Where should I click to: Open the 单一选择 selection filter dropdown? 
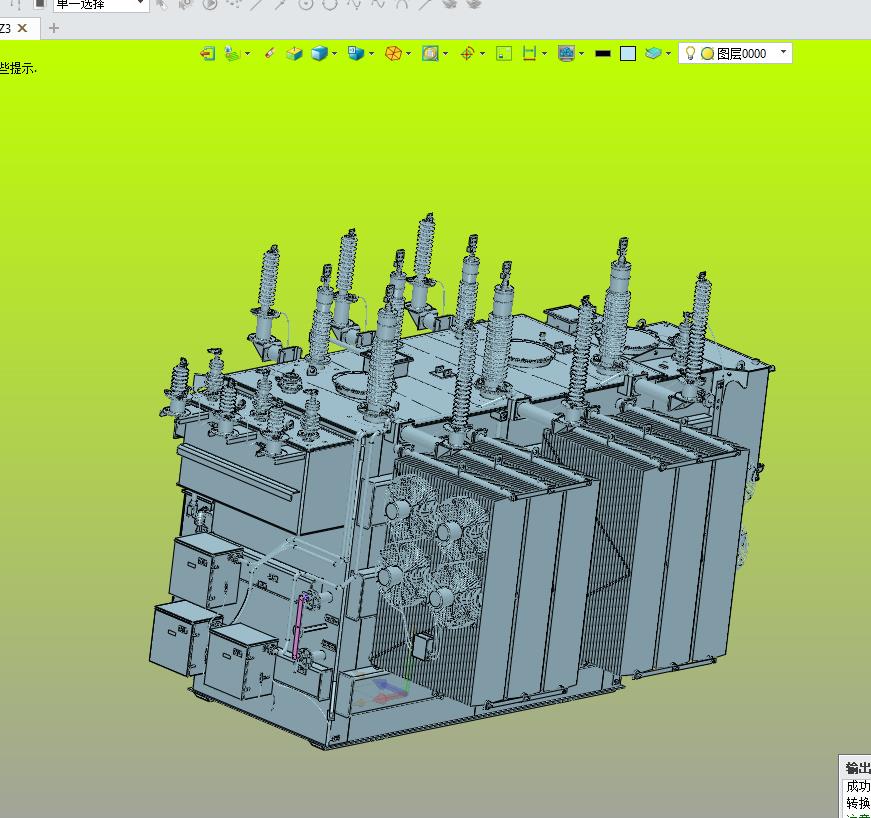pos(101,4)
